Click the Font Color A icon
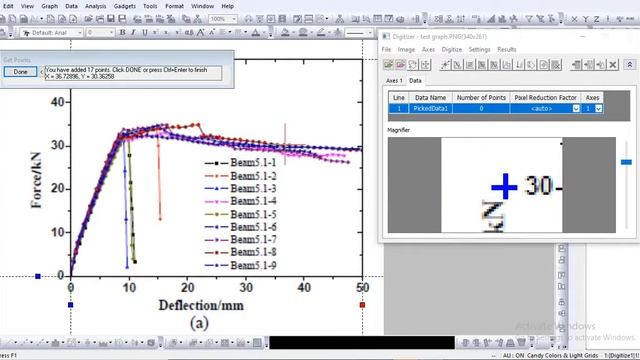Screen dimensions: 640x360 point(256,32)
